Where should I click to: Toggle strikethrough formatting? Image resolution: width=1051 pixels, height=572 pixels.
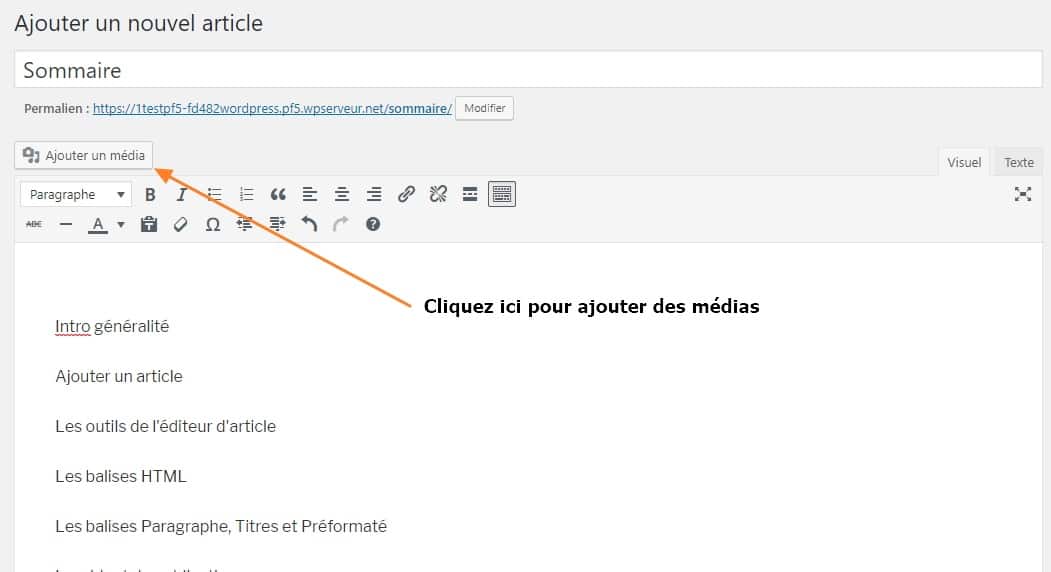(34, 224)
